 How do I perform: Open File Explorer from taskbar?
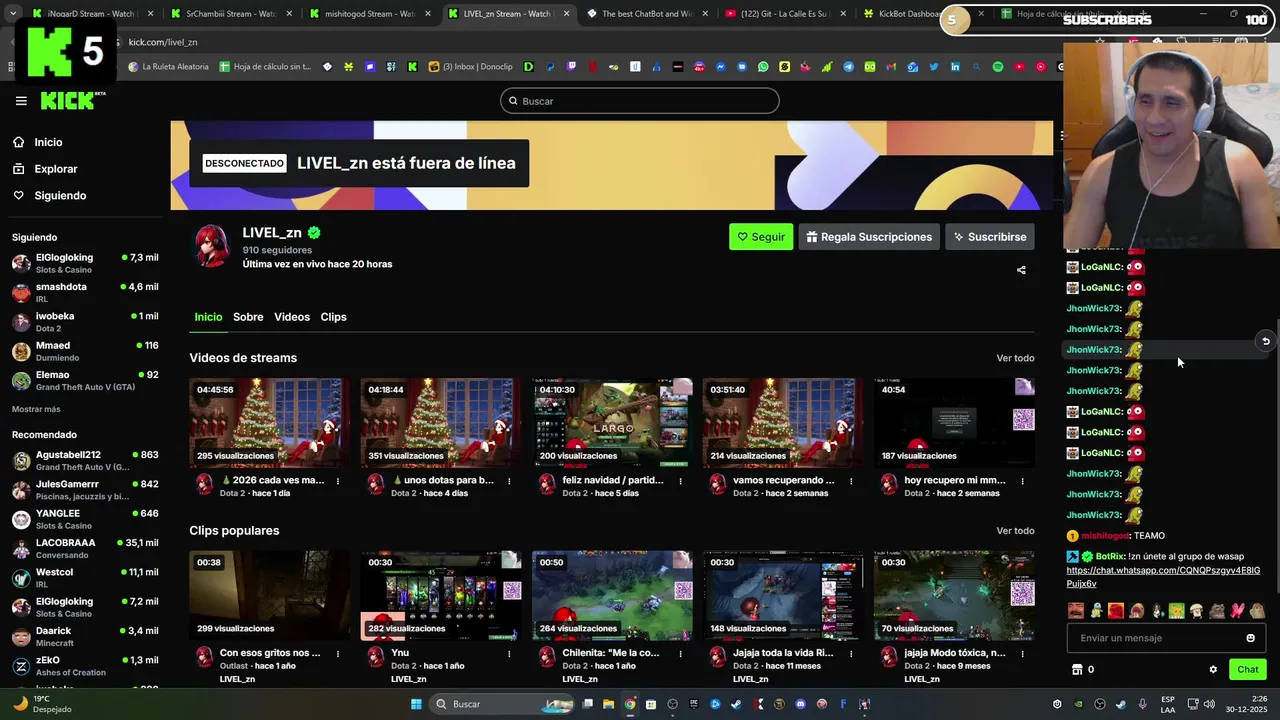pos(608,704)
